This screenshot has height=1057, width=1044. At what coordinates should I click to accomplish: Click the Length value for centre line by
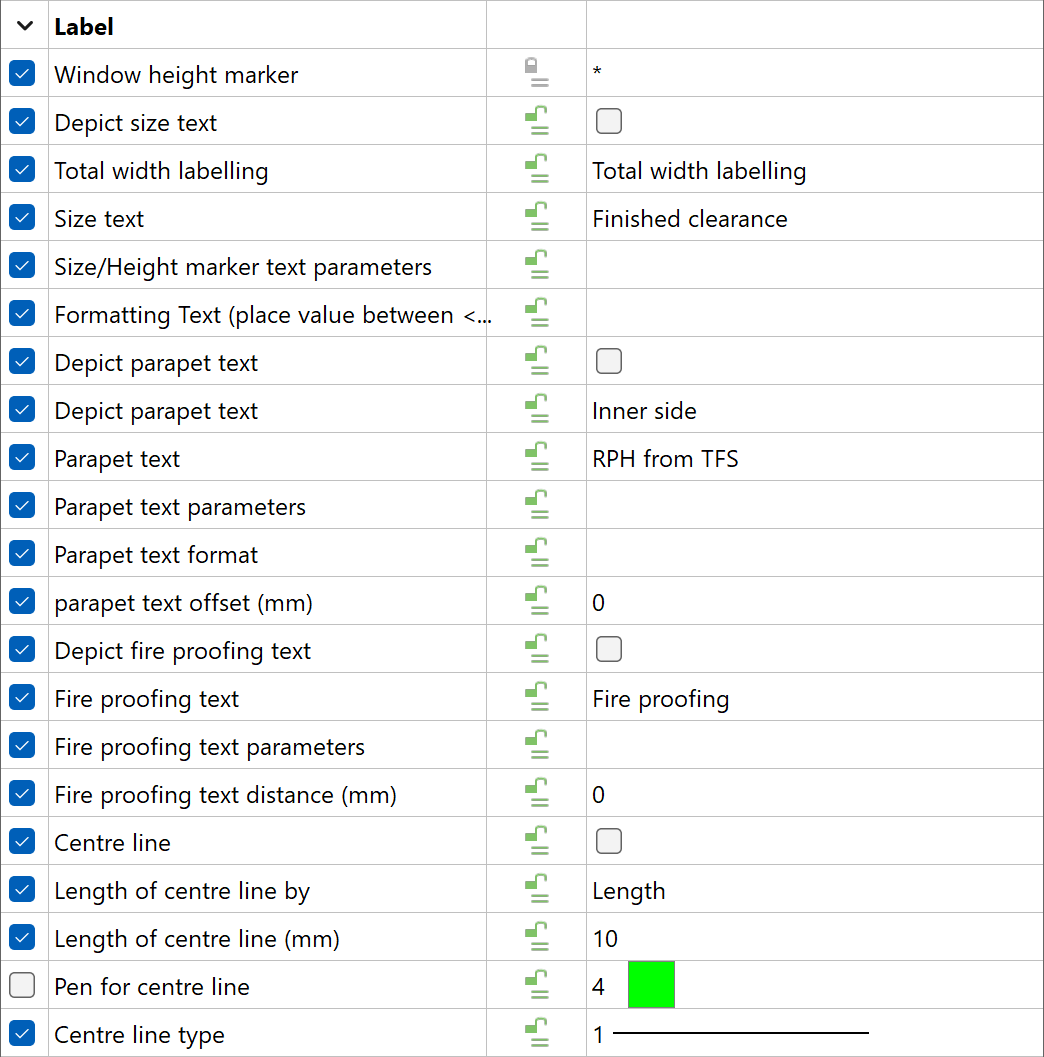[x=629, y=891]
